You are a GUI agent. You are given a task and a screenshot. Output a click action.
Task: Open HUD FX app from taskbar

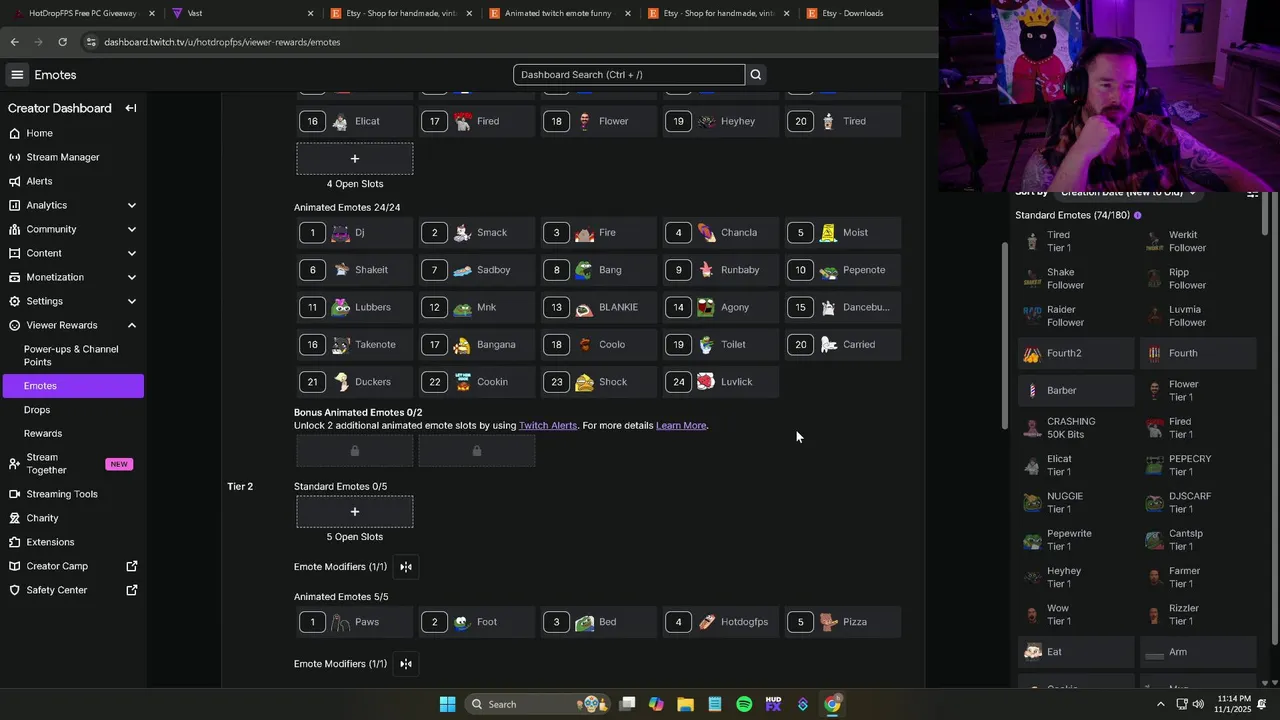pyautogui.click(x=773, y=704)
